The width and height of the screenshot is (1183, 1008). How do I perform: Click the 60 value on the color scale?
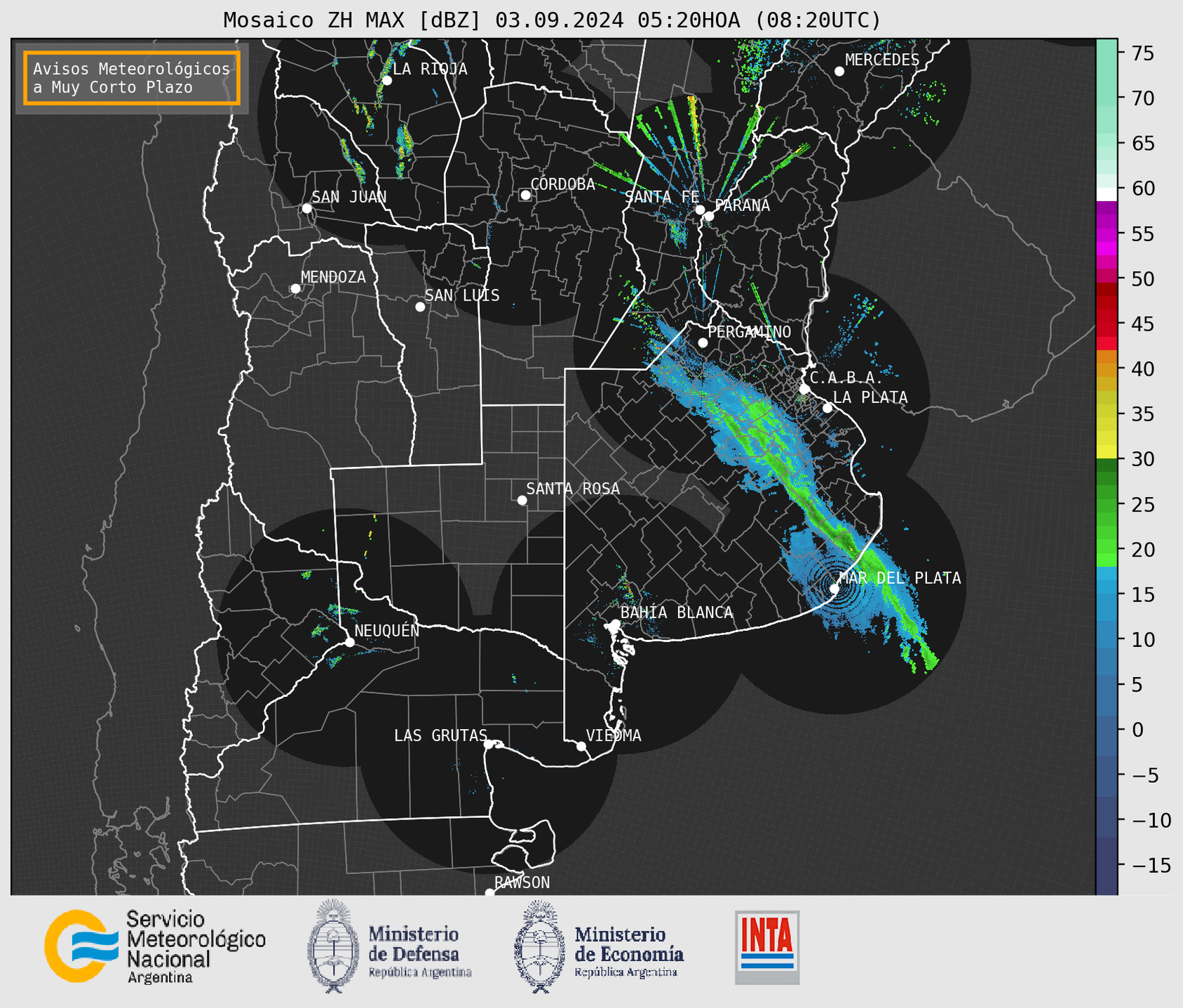1142,189
